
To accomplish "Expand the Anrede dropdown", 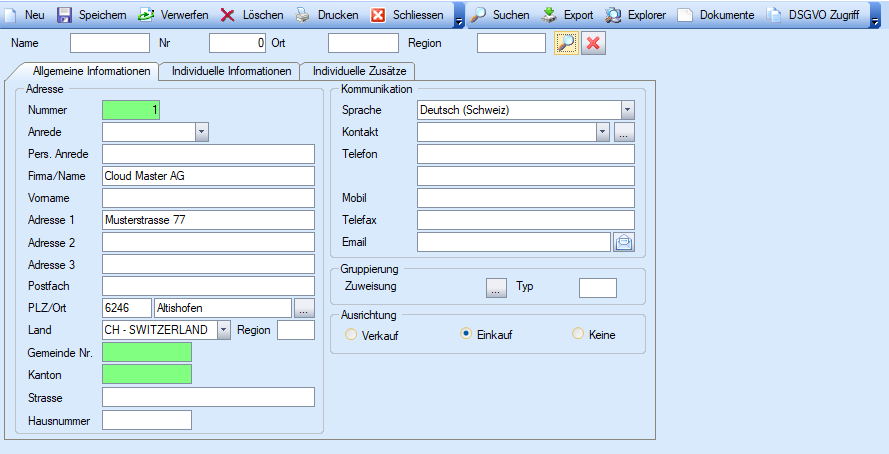I will click(x=201, y=131).
